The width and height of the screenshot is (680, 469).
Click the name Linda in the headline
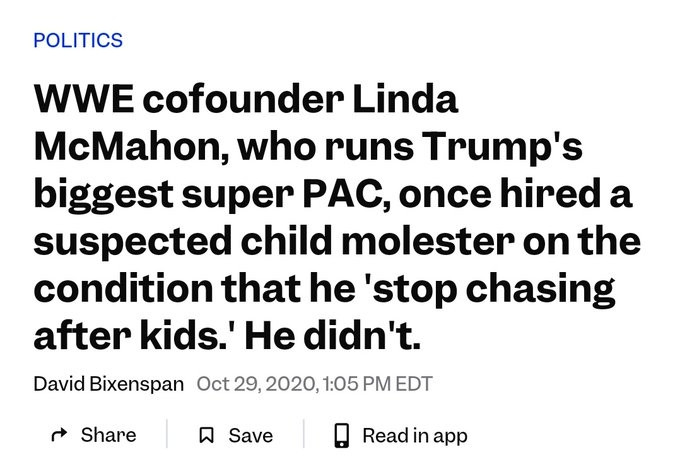point(405,98)
